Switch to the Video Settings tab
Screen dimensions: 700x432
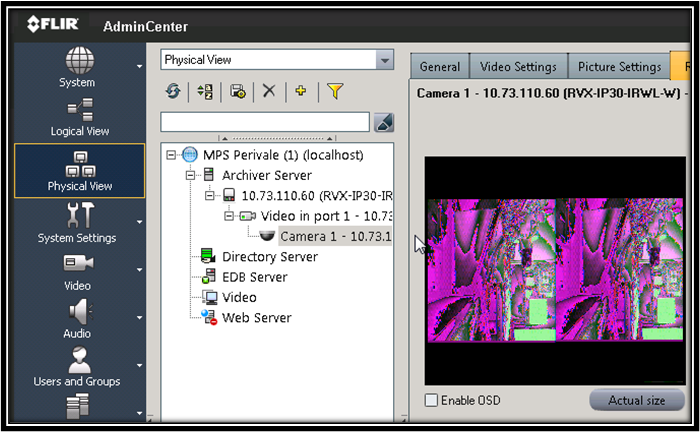point(517,67)
